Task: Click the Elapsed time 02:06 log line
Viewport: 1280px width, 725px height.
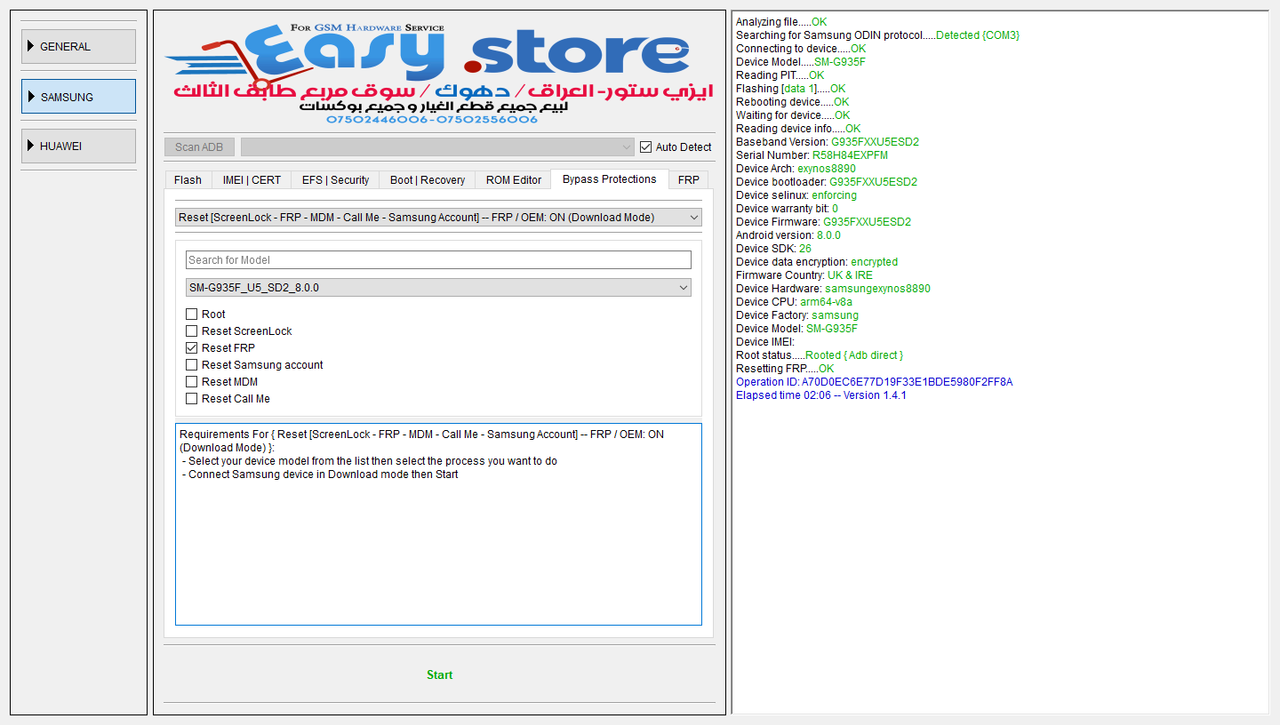Action: click(821, 395)
